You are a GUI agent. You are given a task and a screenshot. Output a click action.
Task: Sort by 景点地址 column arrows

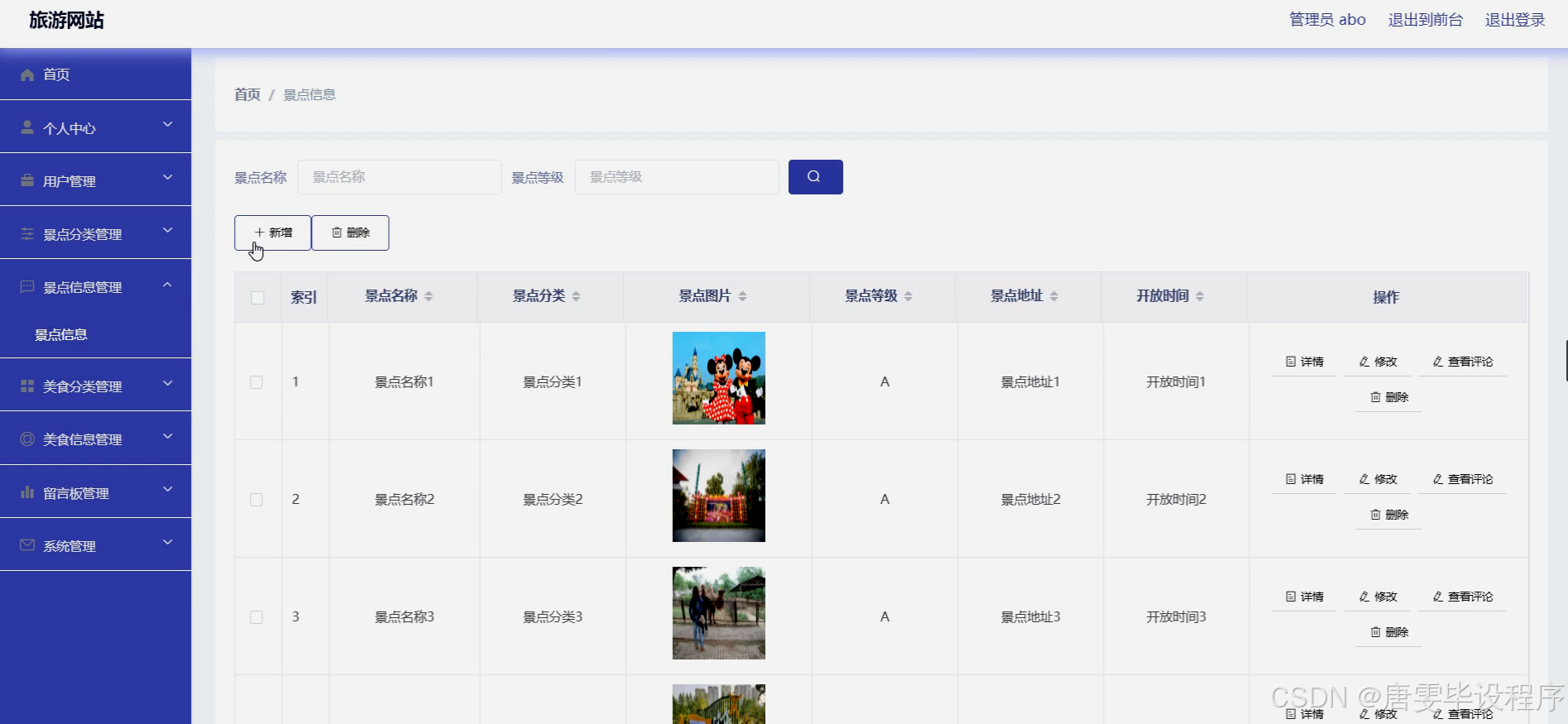1053,296
